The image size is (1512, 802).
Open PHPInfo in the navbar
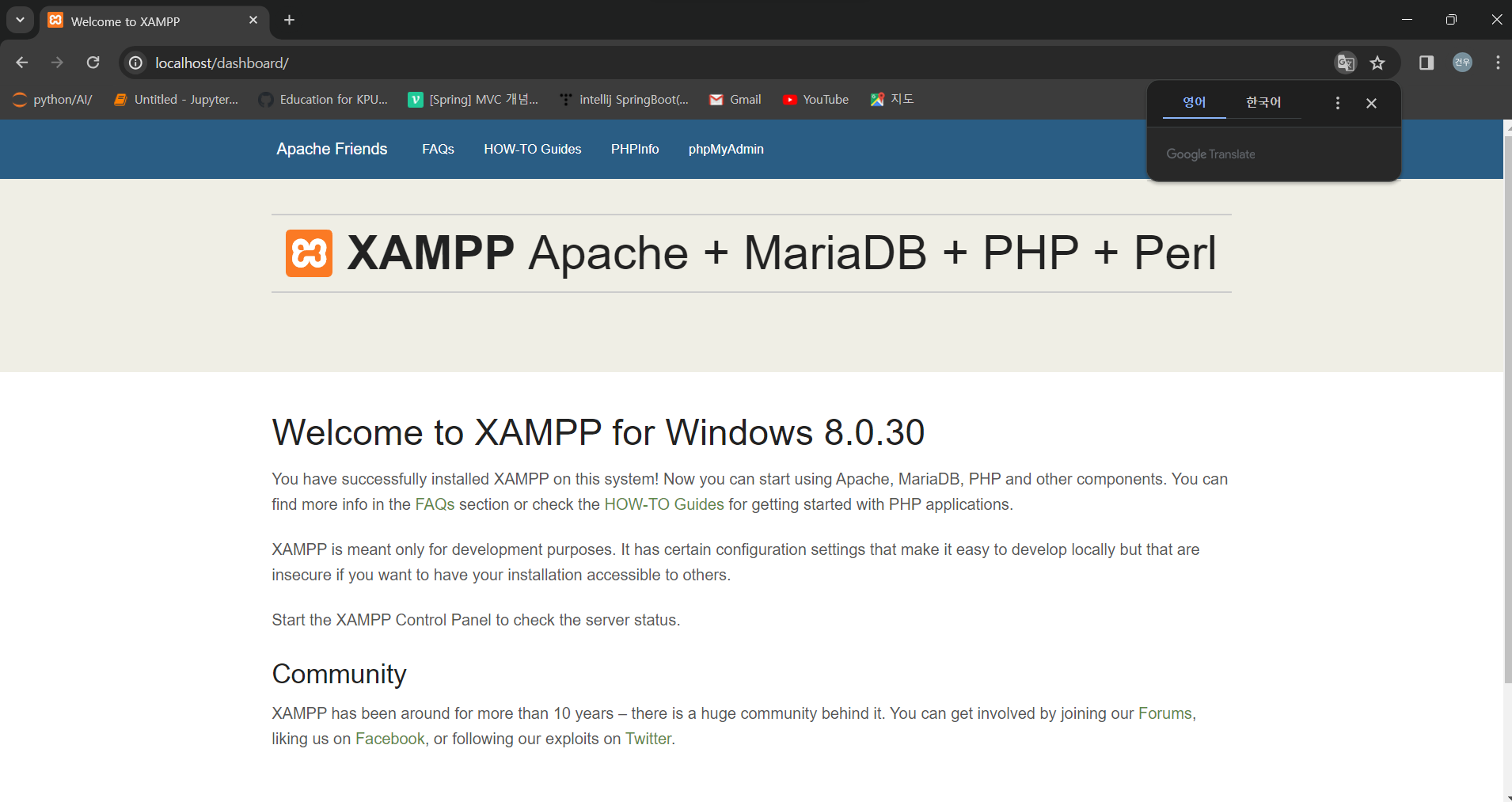[635, 149]
